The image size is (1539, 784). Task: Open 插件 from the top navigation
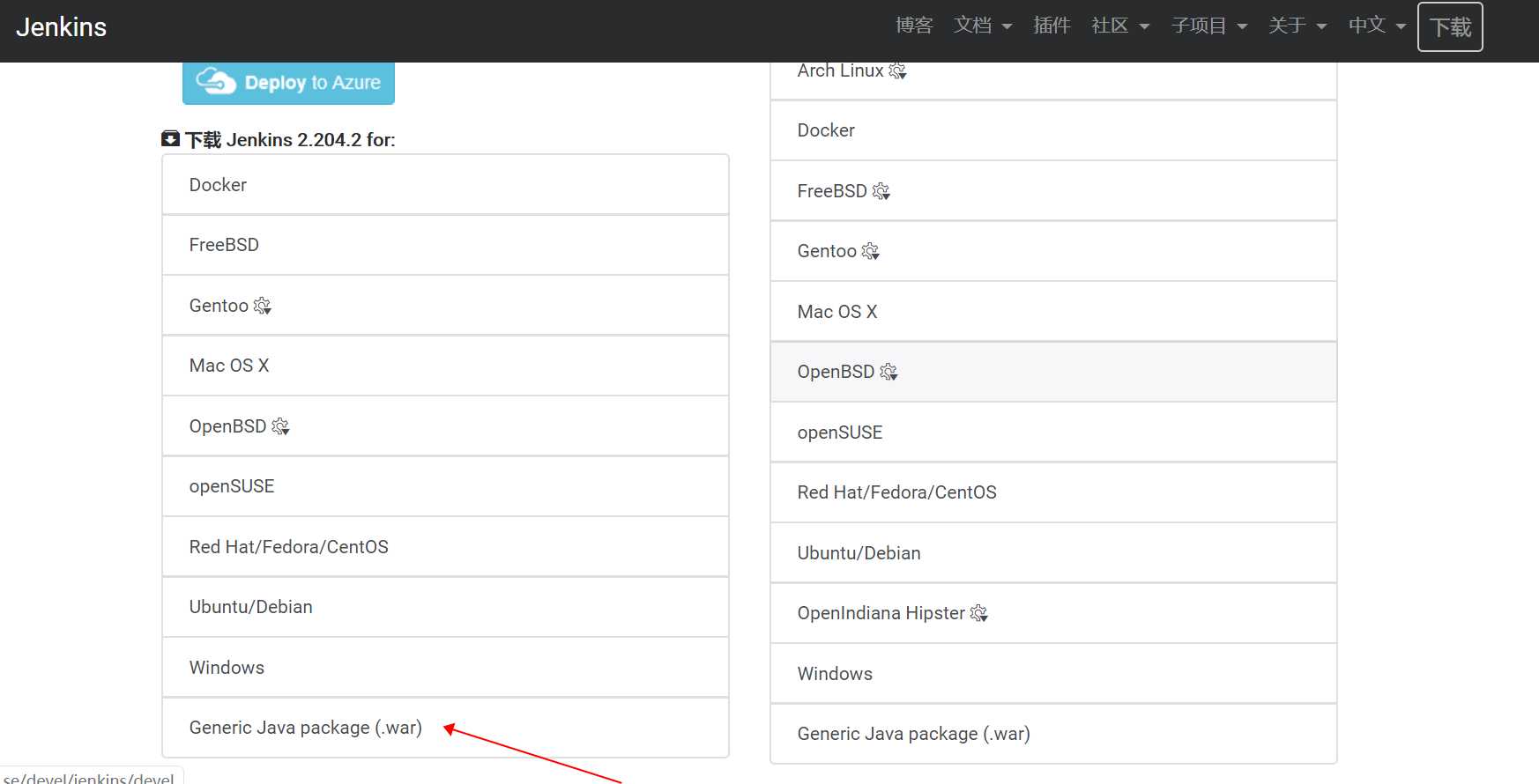click(x=1052, y=26)
